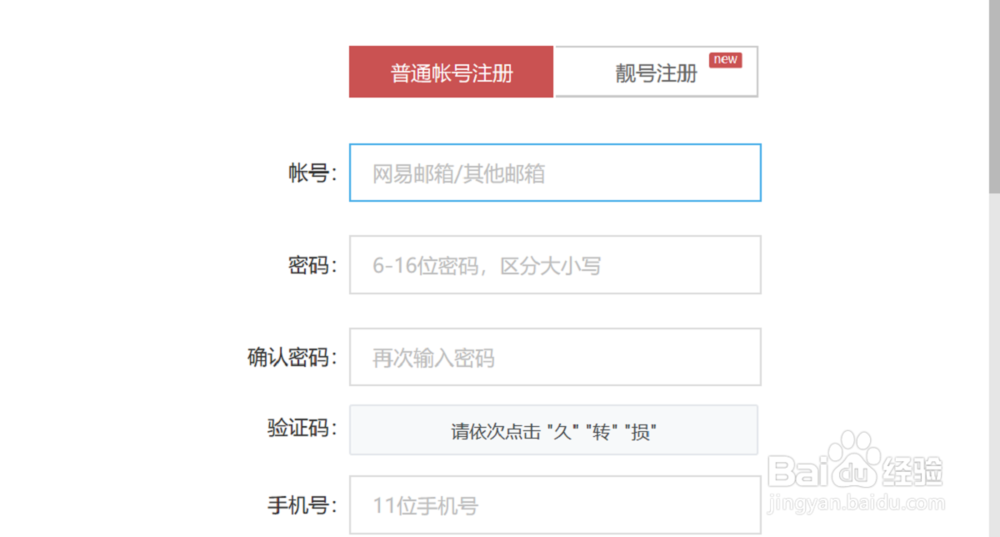Open the jingyan.baidu.com watermark link

click(x=856, y=503)
